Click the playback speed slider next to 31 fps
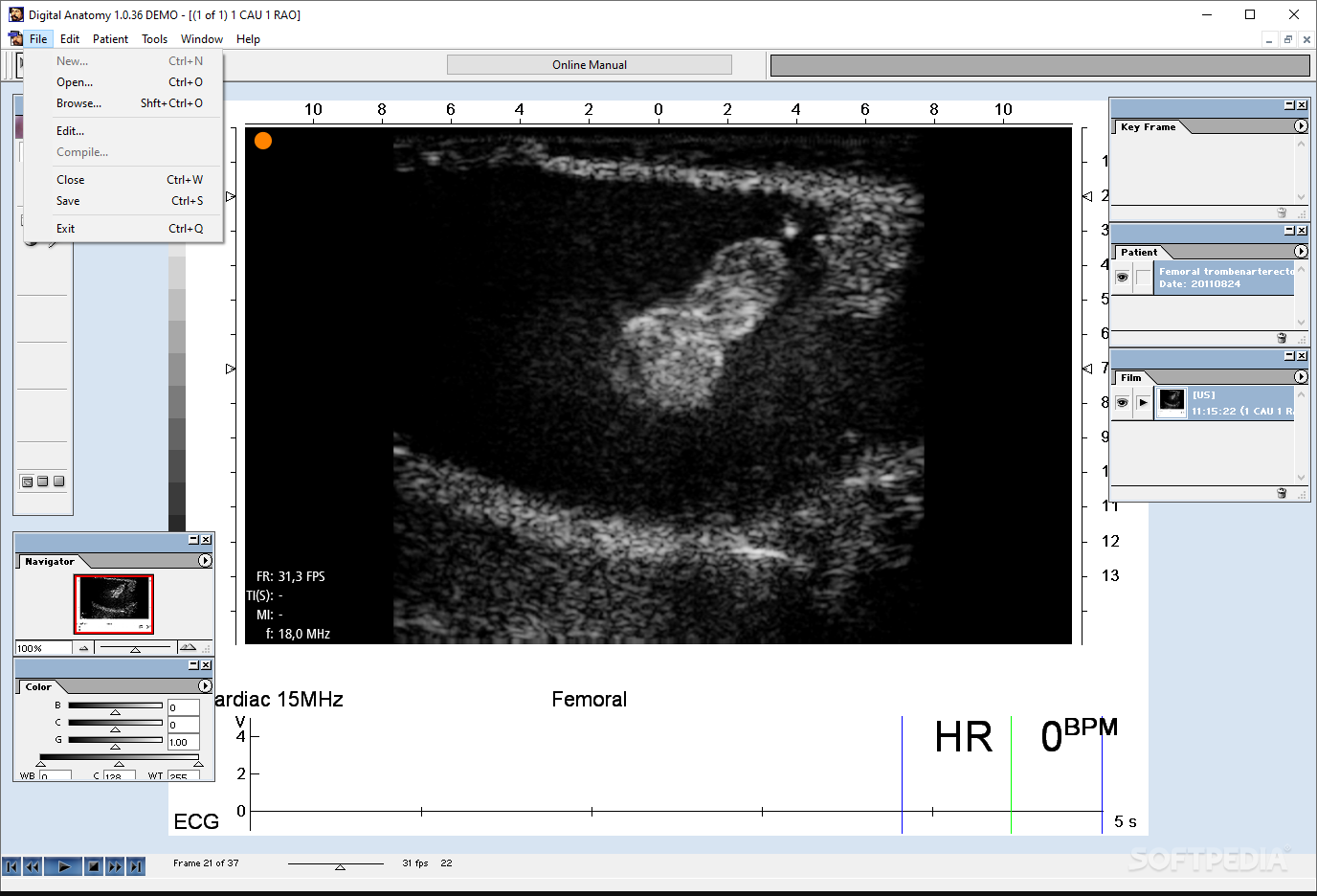This screenshot has height=896, width=1317. click(336, 864)
